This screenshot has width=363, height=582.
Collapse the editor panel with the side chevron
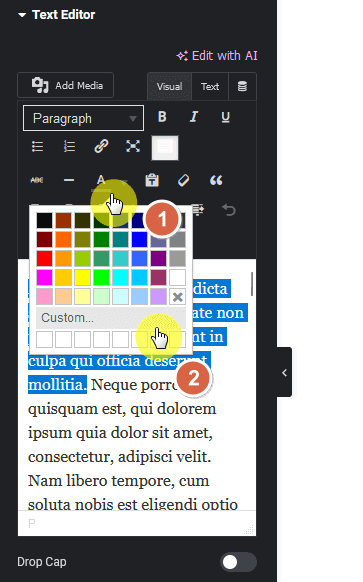[284, 372]
